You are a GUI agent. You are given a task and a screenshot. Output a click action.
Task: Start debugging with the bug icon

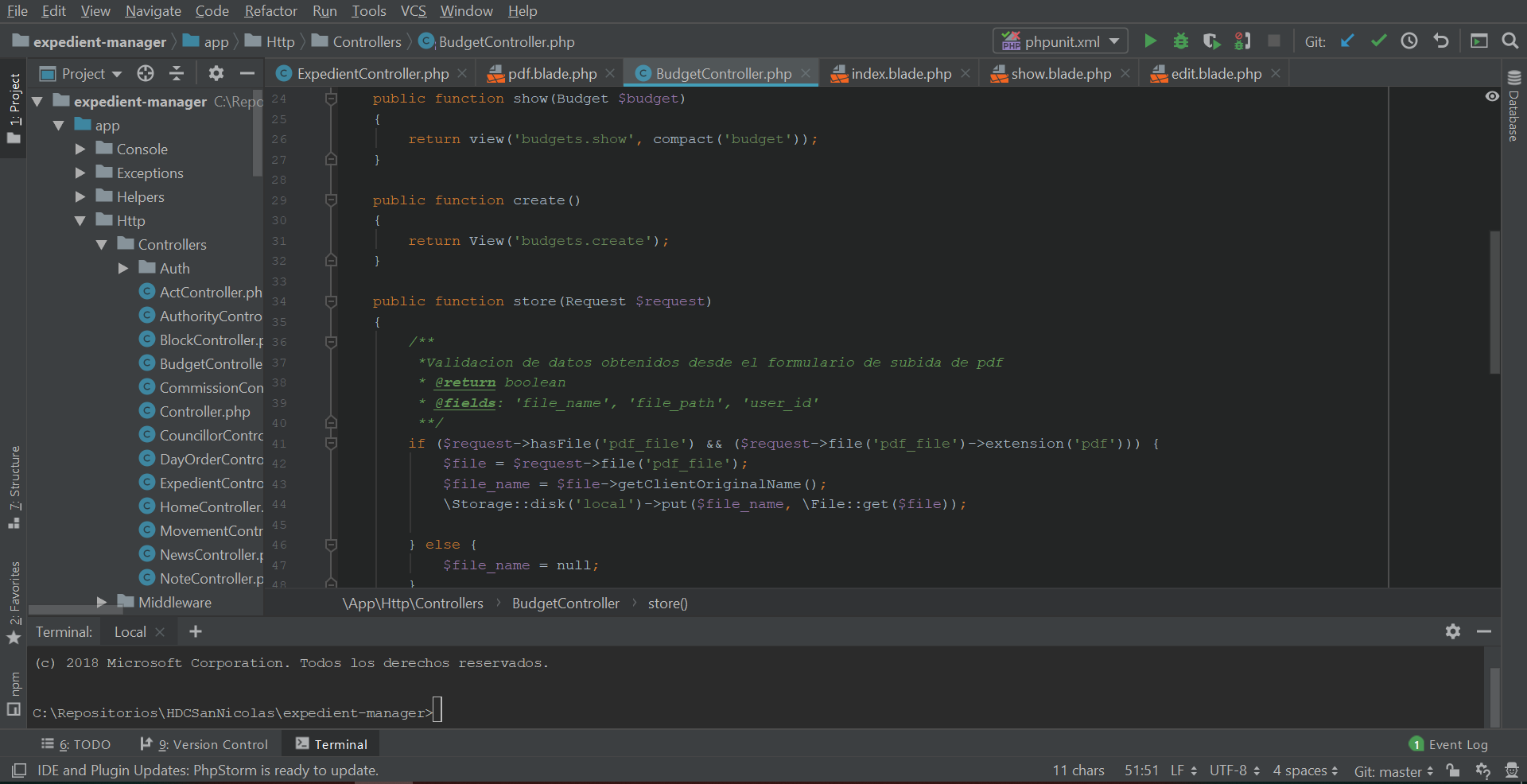pyautogui.click(x=1181, y=41)
